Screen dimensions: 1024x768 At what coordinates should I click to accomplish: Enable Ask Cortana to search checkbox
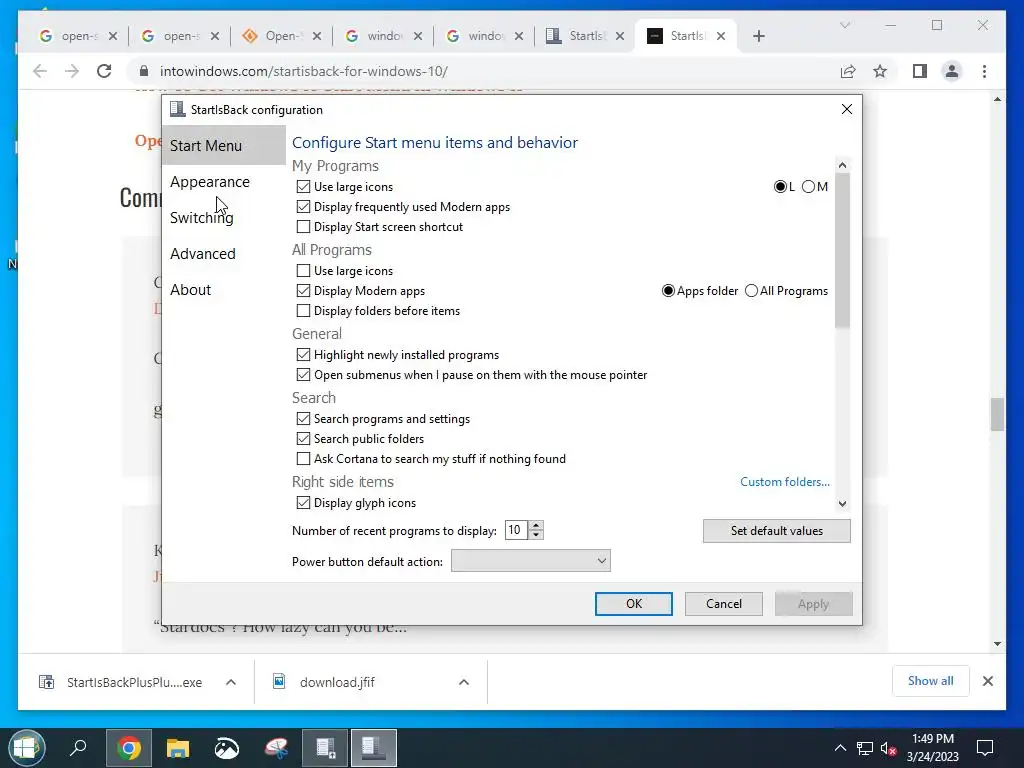(303, 459)
